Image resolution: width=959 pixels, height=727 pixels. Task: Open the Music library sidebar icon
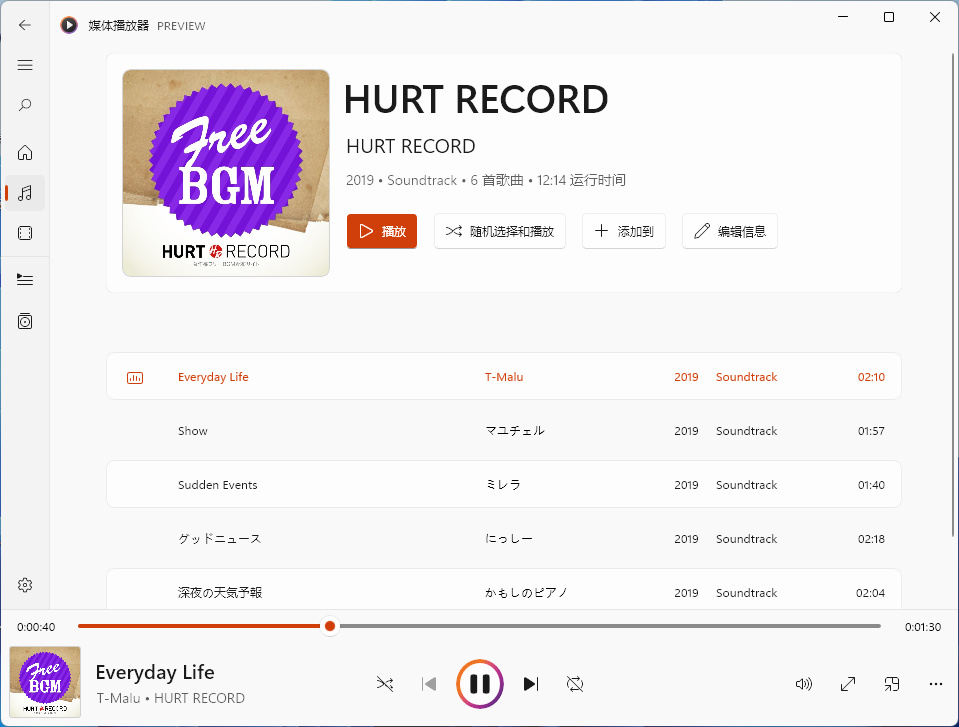(x=25, y=193)
